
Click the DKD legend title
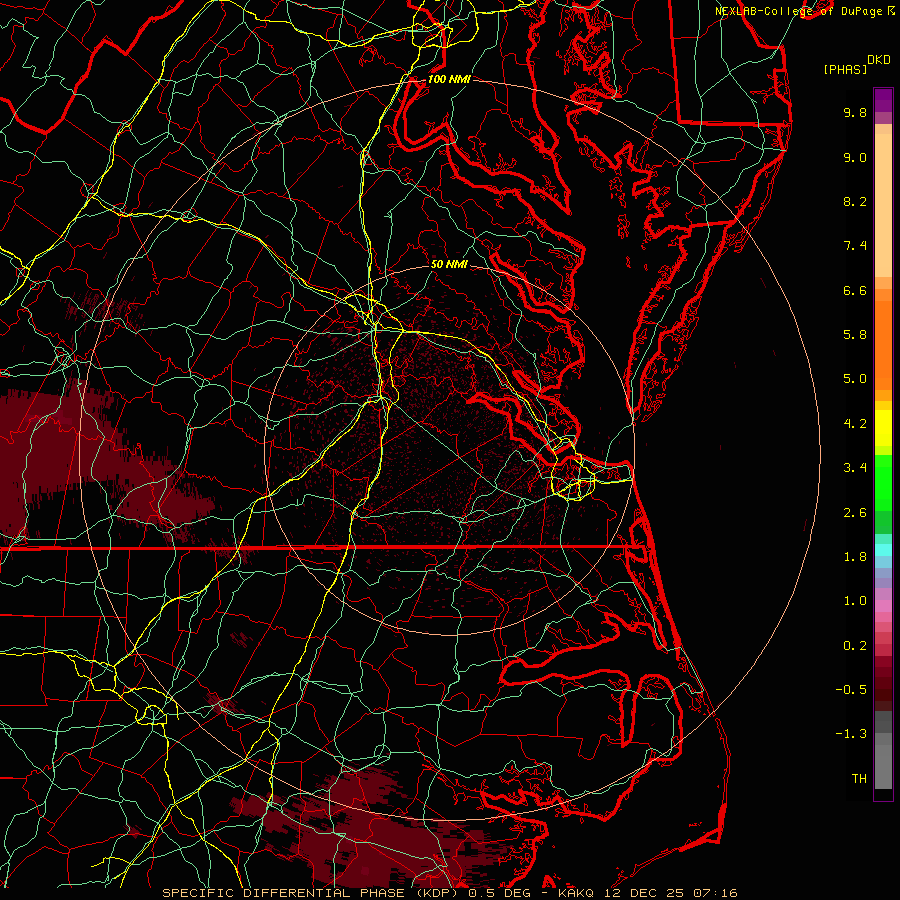point(878,60)
